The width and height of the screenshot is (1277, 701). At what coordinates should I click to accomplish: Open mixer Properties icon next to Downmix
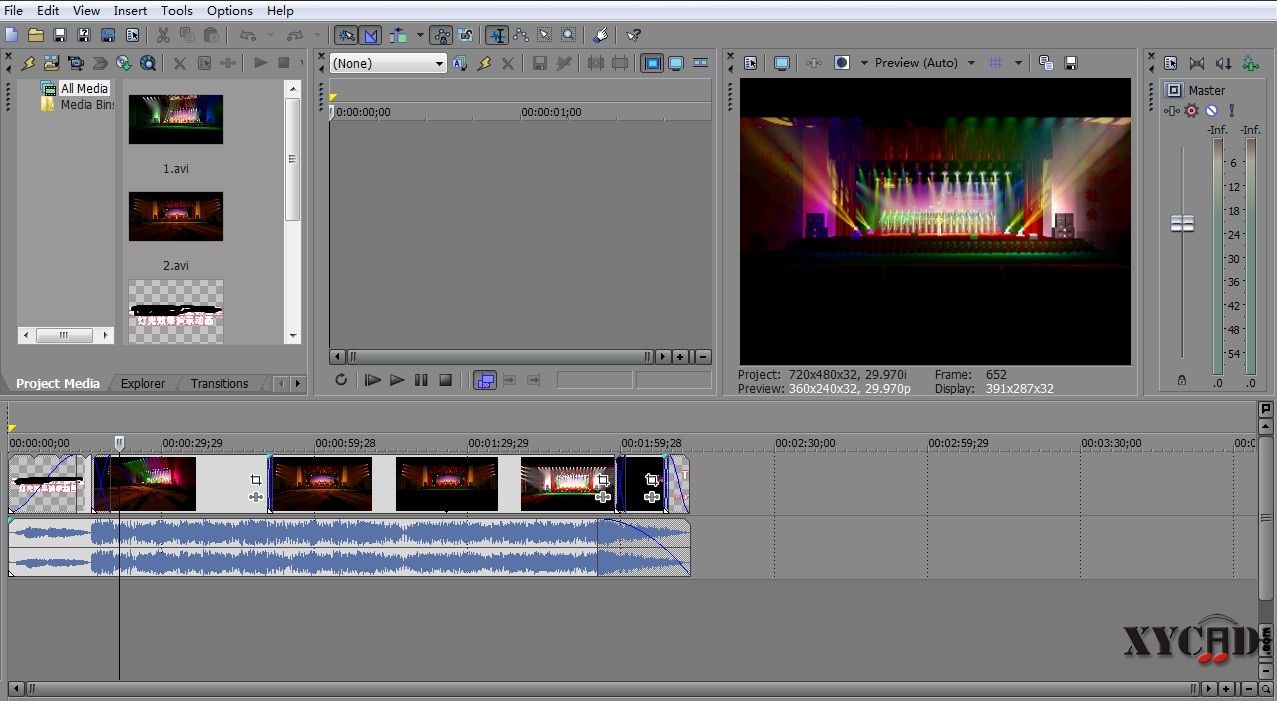pyautogui.click(x=1170, y=63)
